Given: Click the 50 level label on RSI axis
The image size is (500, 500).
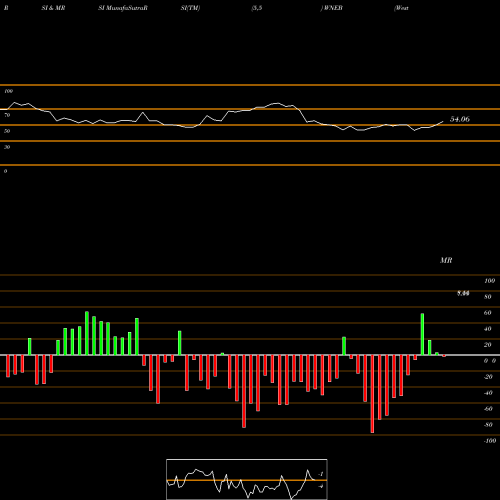Looking at the screenshot, I should (x=7, y=131).
